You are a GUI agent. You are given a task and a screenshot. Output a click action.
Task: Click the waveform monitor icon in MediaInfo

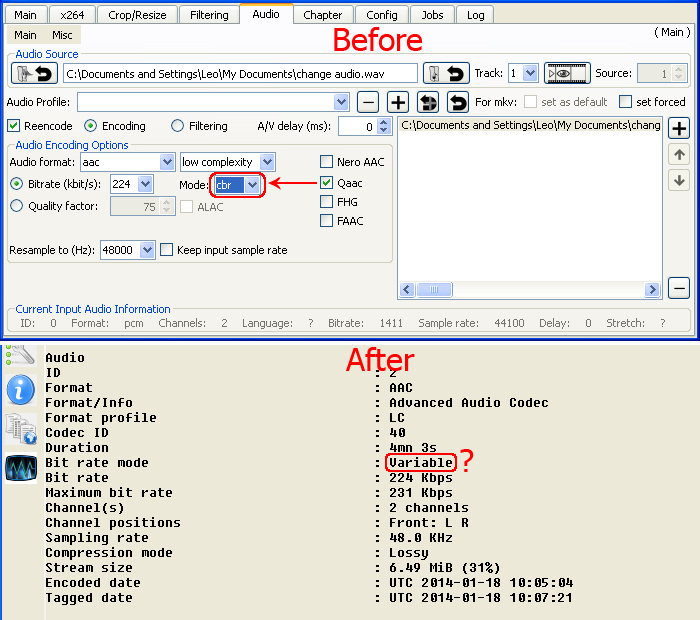pyautogui.click(x=21, y=469)
